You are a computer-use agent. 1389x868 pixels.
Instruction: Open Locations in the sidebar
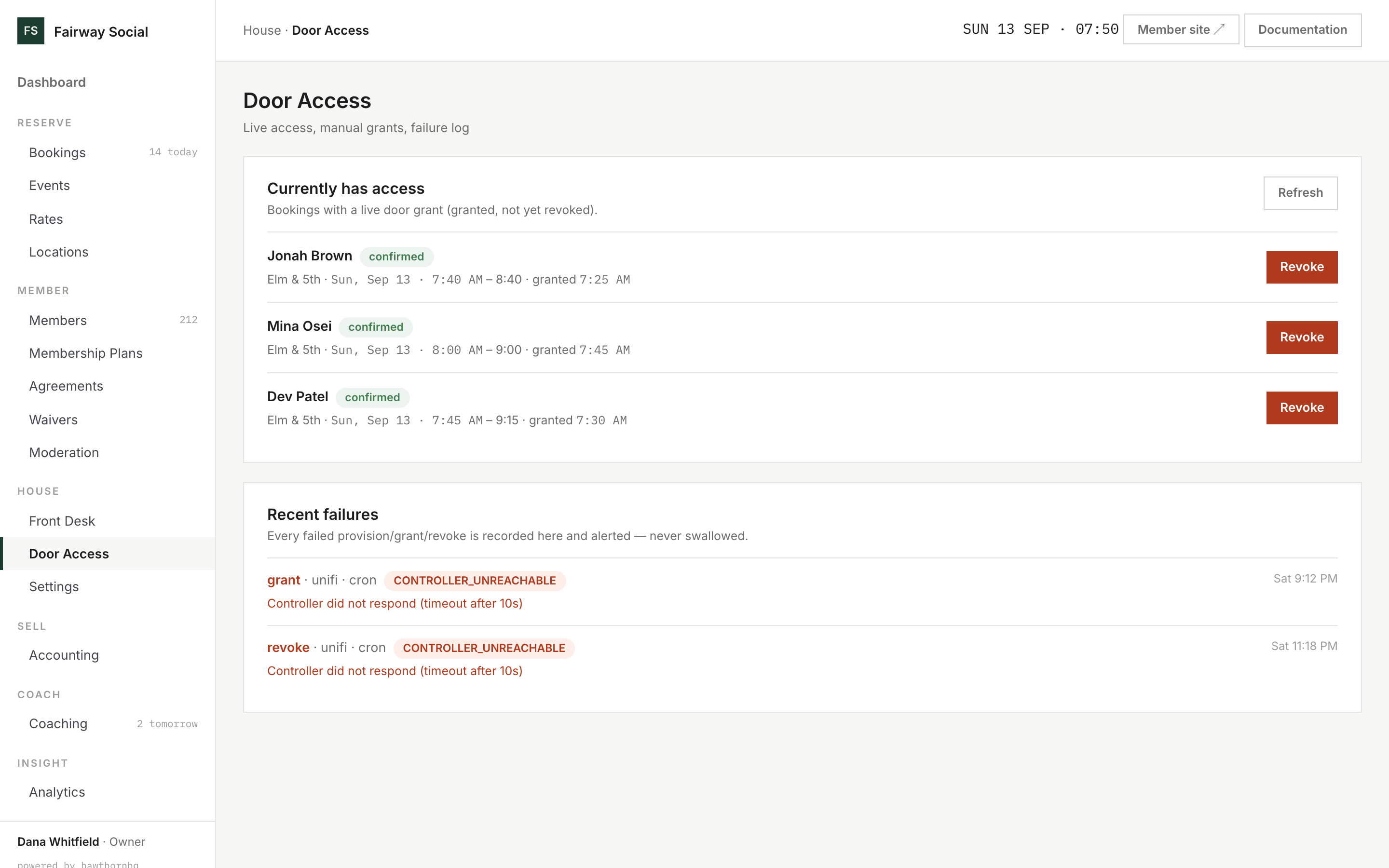click(x=108, y=252)
